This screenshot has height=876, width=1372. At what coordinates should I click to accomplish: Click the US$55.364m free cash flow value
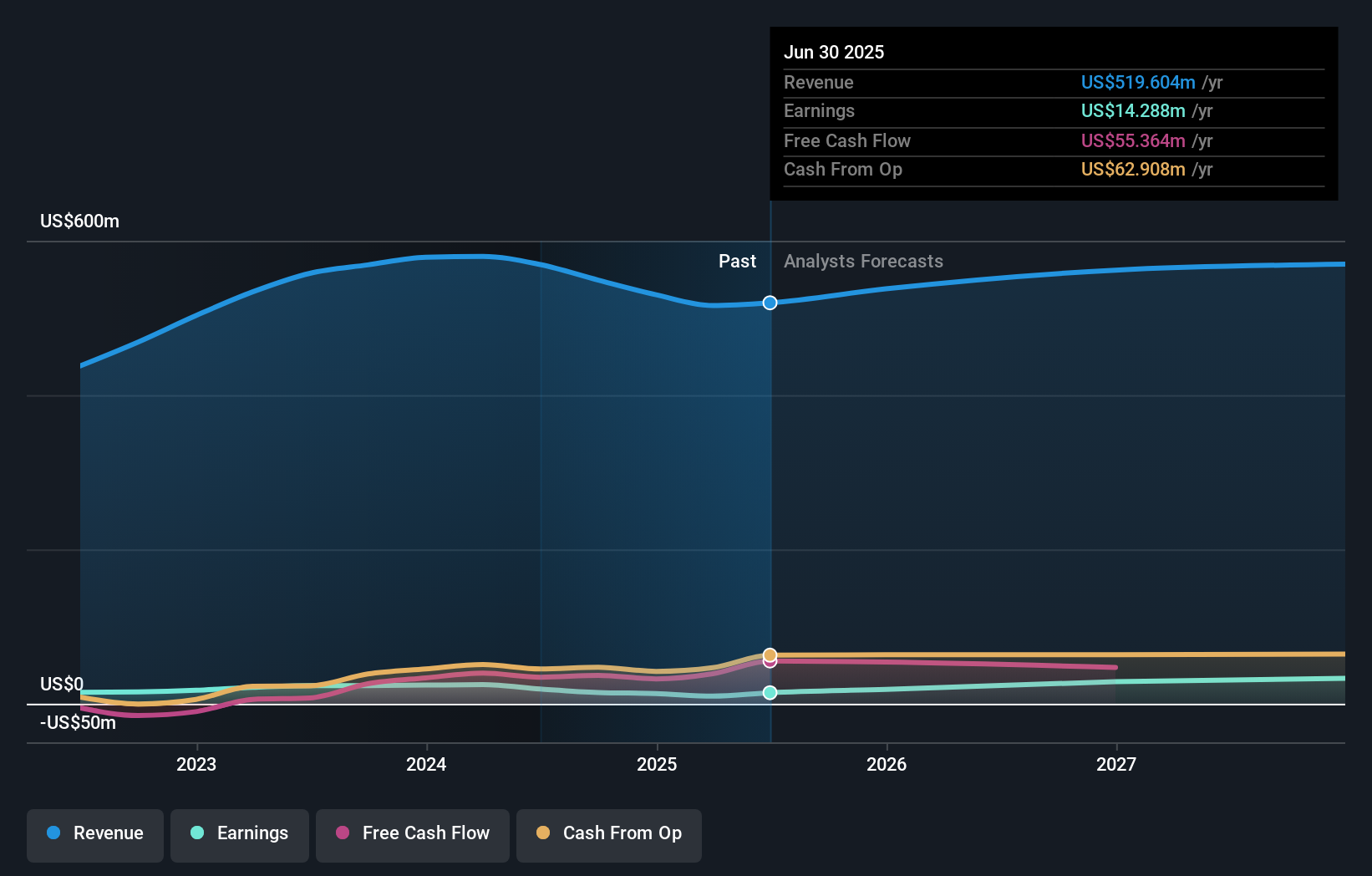pos(1133,140)
